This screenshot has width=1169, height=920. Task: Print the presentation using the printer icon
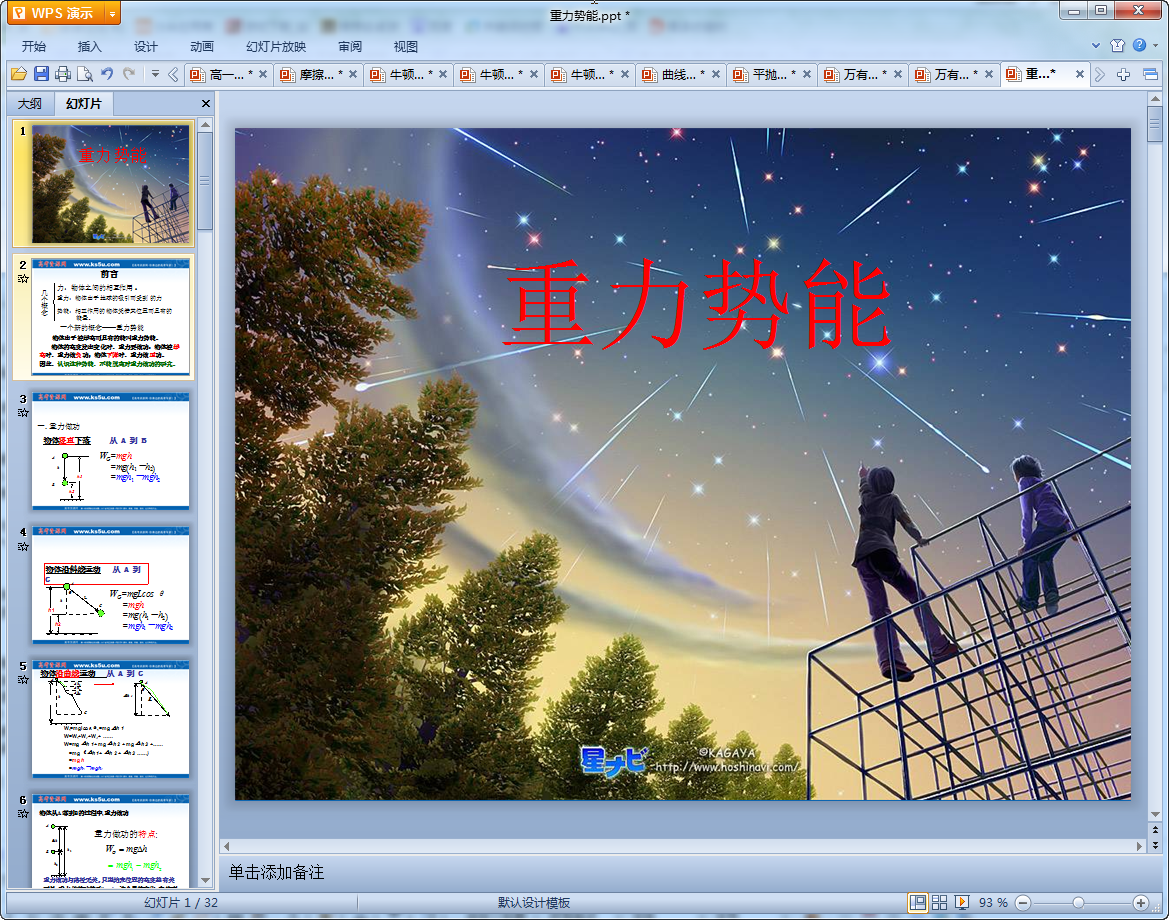point(63,74)
